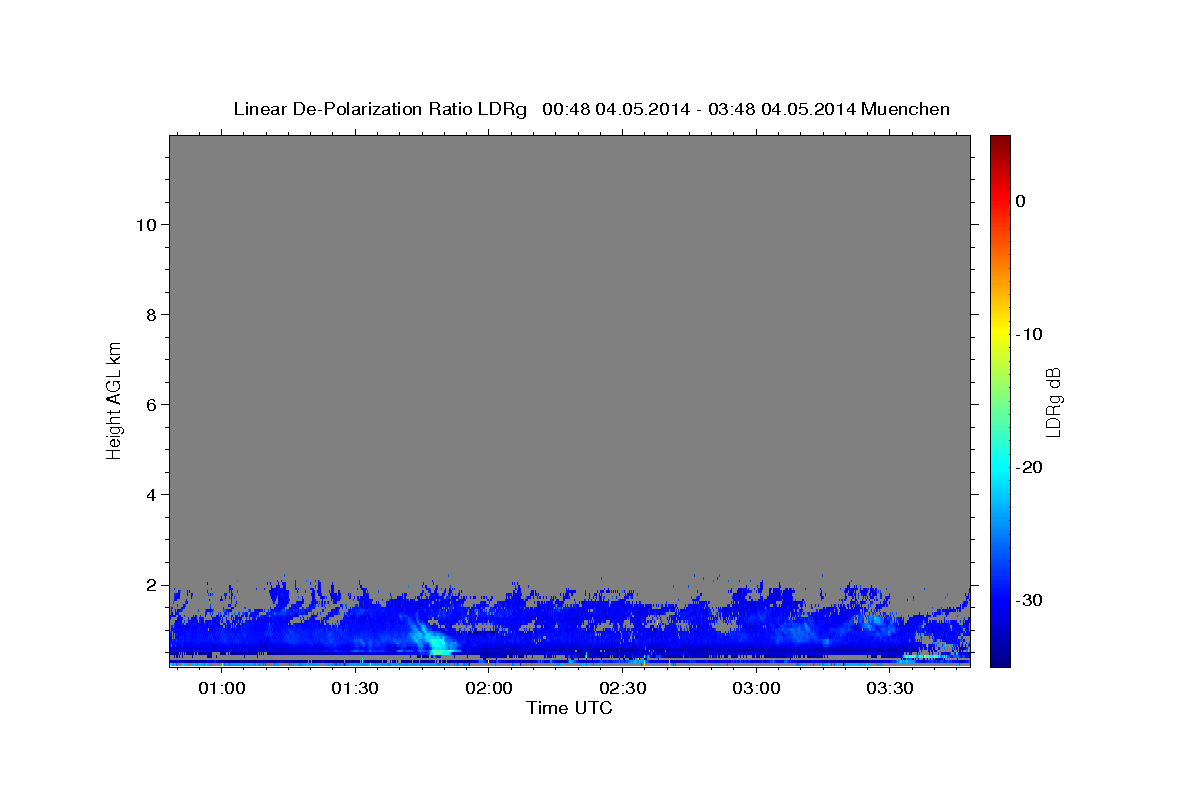Click the 01:00 time tick label
The width and height of the screenshot is (1200, 800).
[222, 689]
